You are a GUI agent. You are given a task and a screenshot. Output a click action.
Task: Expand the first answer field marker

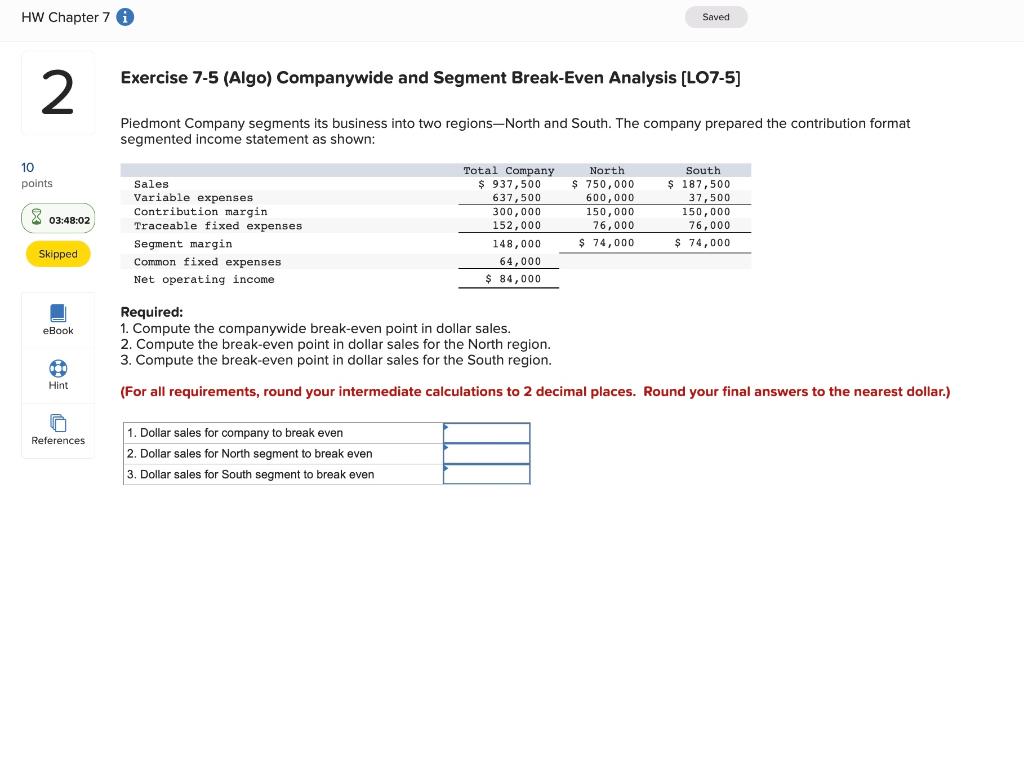(446, 426)
